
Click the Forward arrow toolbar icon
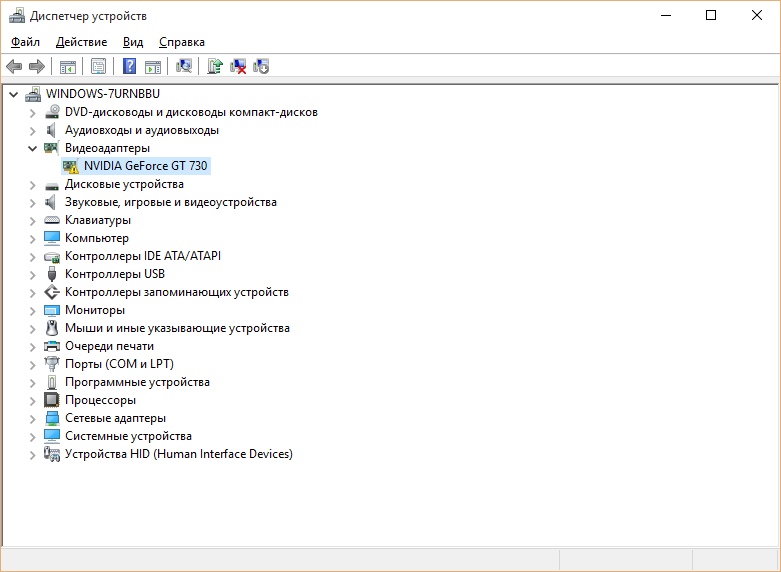click(x=37, y=66)
